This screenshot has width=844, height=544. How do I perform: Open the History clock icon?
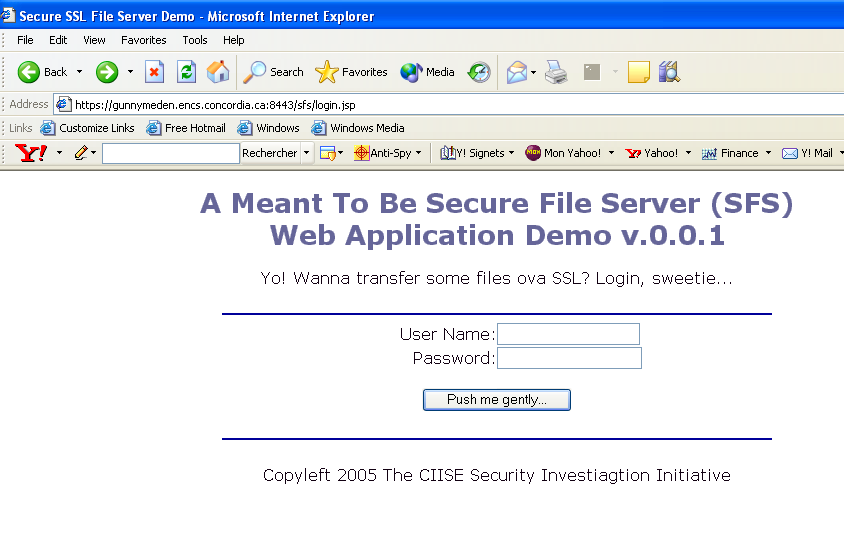479,72
